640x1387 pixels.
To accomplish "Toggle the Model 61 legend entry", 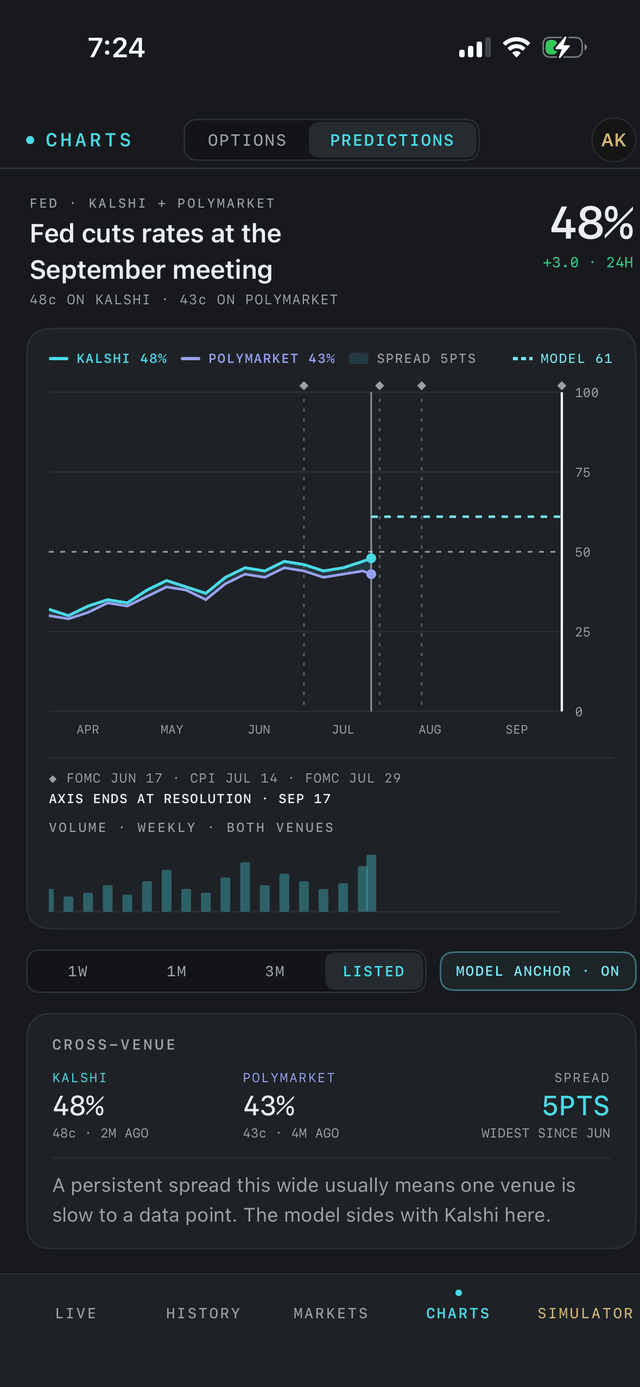I will coord(562,358).
